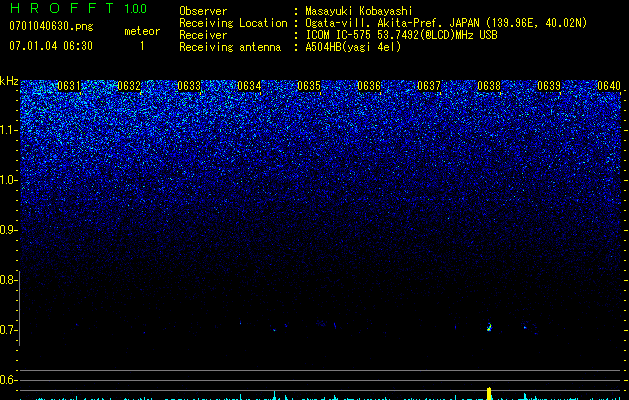Click the bright meteor echo near 0638
Viewport: 629px width, 400px height.
tap(489, 327)
